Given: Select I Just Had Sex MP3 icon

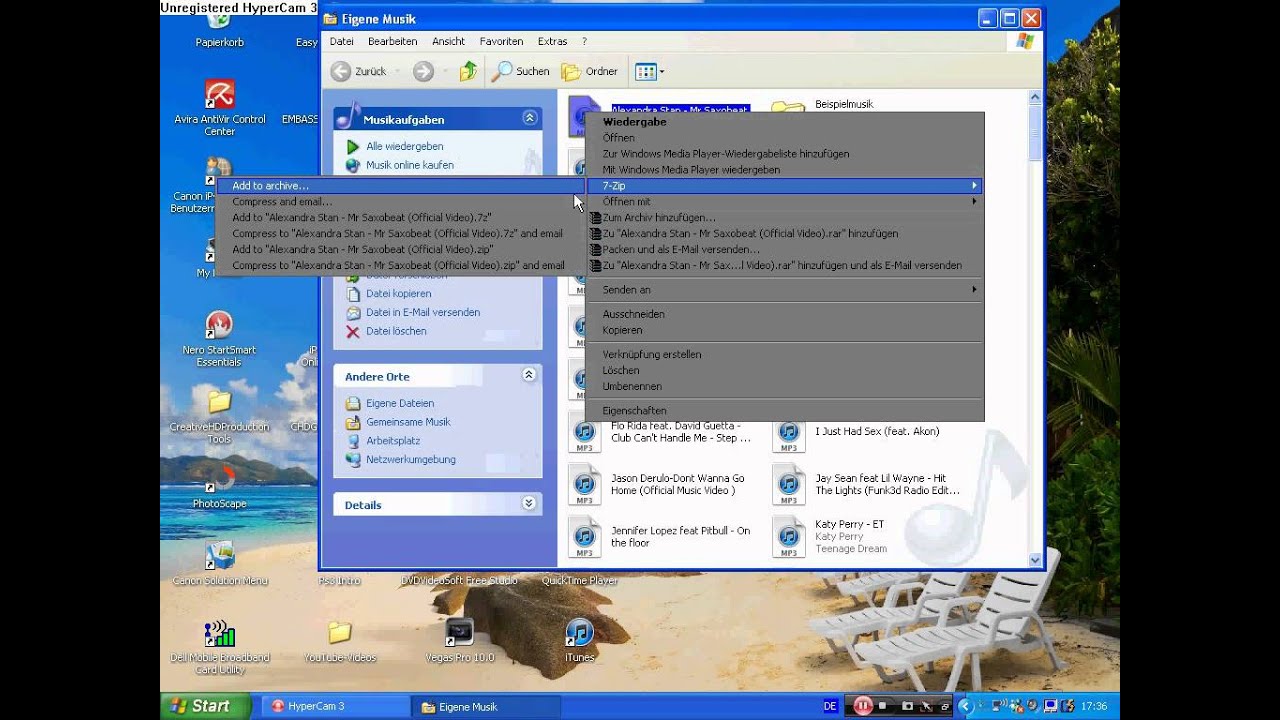Looking at the screenshot, I should pos(789,434).
